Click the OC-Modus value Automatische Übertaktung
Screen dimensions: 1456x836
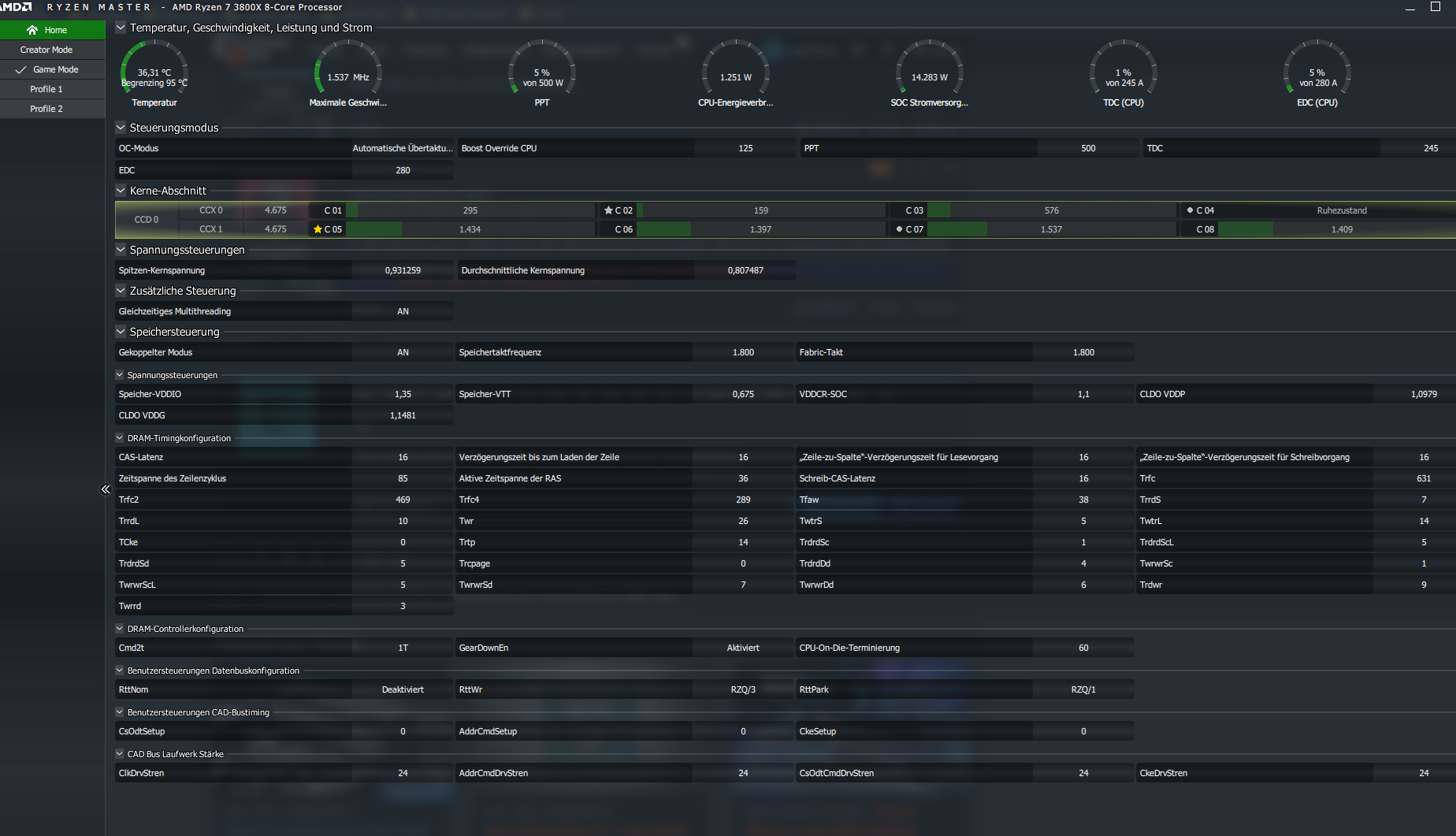pyautogui.click(x=403, y=148)
